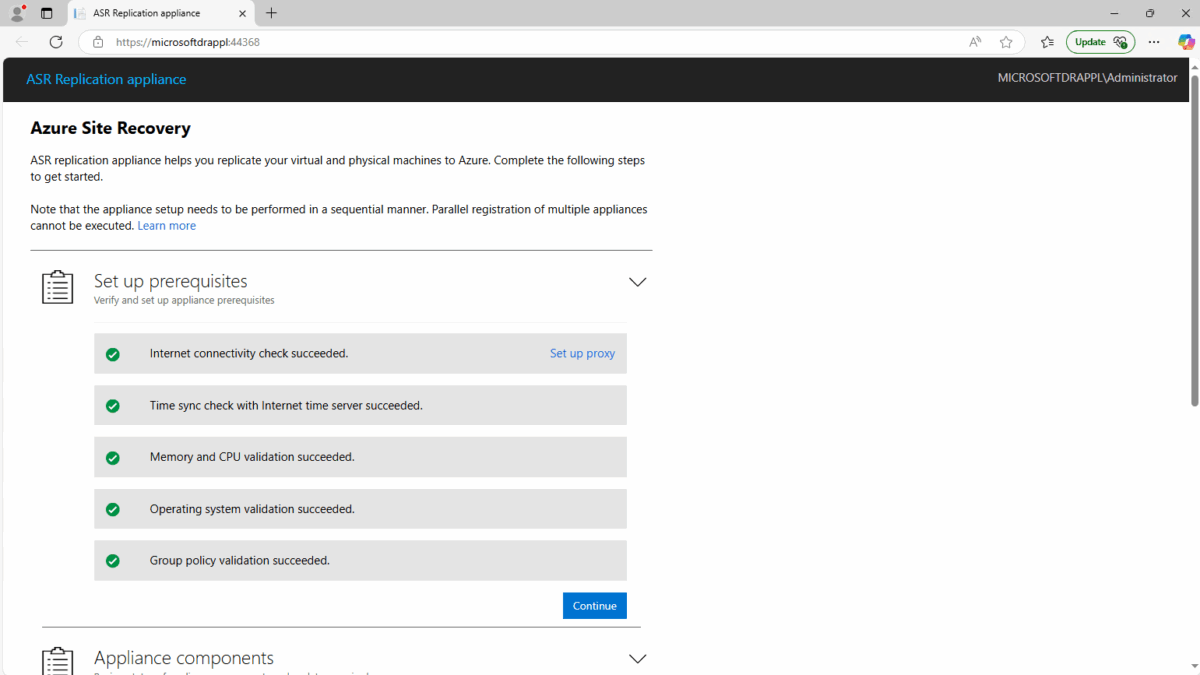Expand the Appliance components section
Screen dimensions: 1200x675
[637, 658]
